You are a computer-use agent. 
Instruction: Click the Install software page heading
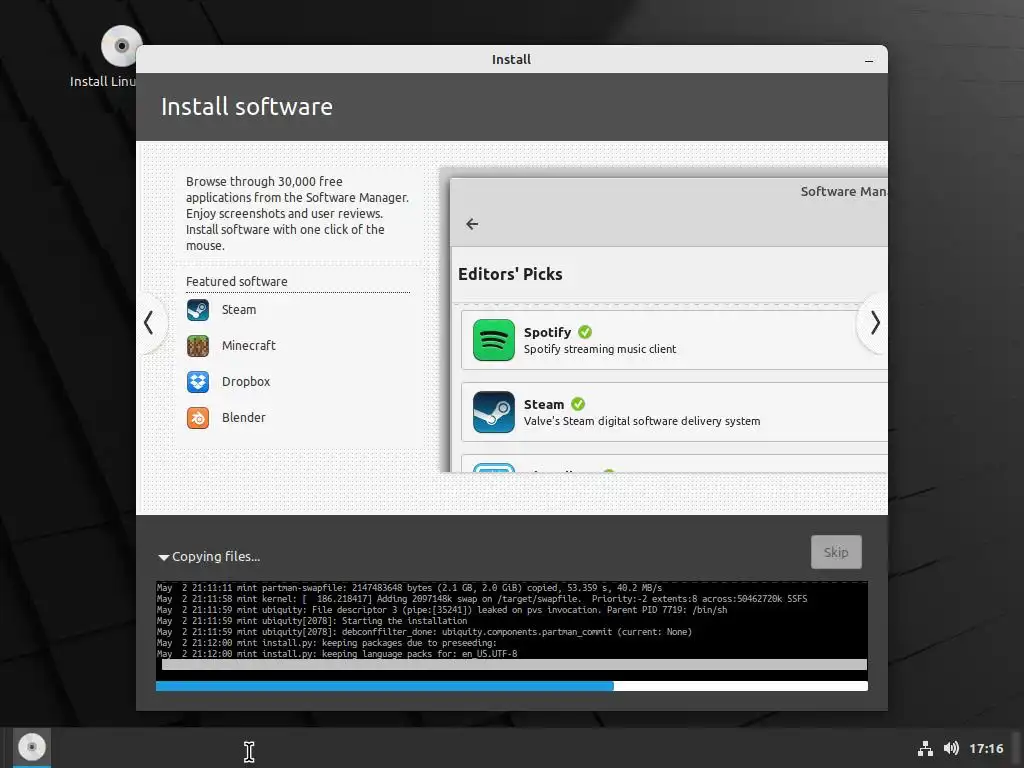tap(247, 106)
